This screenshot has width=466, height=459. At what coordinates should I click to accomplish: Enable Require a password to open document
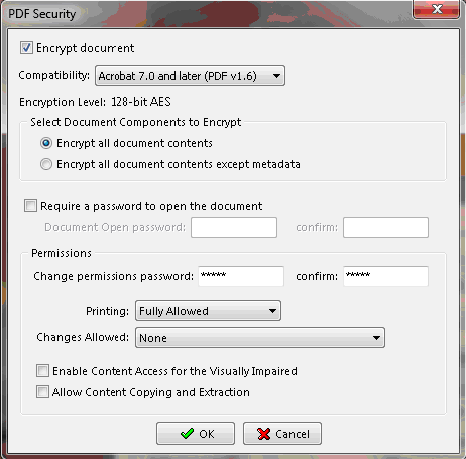30,206
